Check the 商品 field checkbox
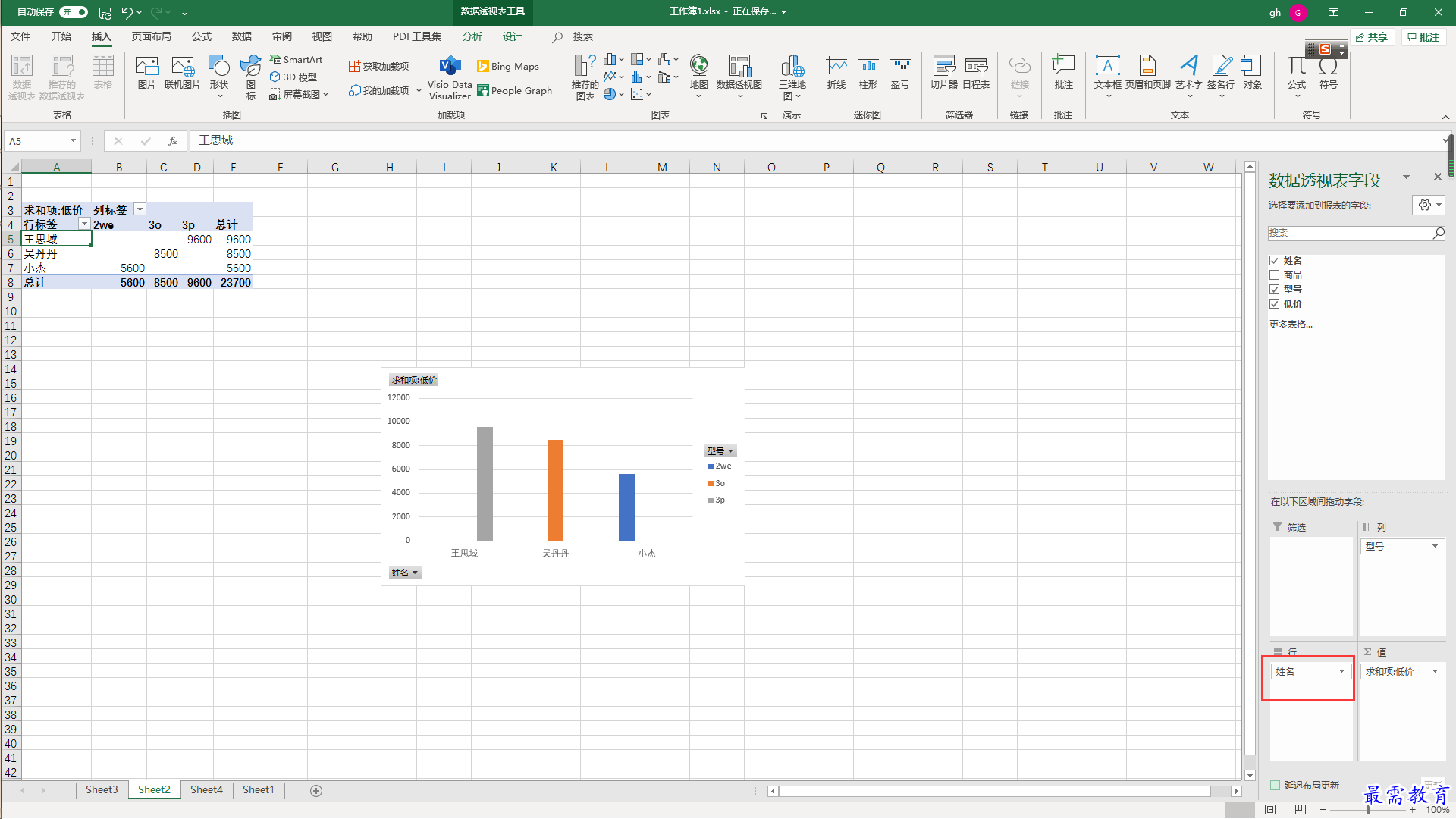Image resolution: width=1456 pixels, height=819 pixels. 1275,275
